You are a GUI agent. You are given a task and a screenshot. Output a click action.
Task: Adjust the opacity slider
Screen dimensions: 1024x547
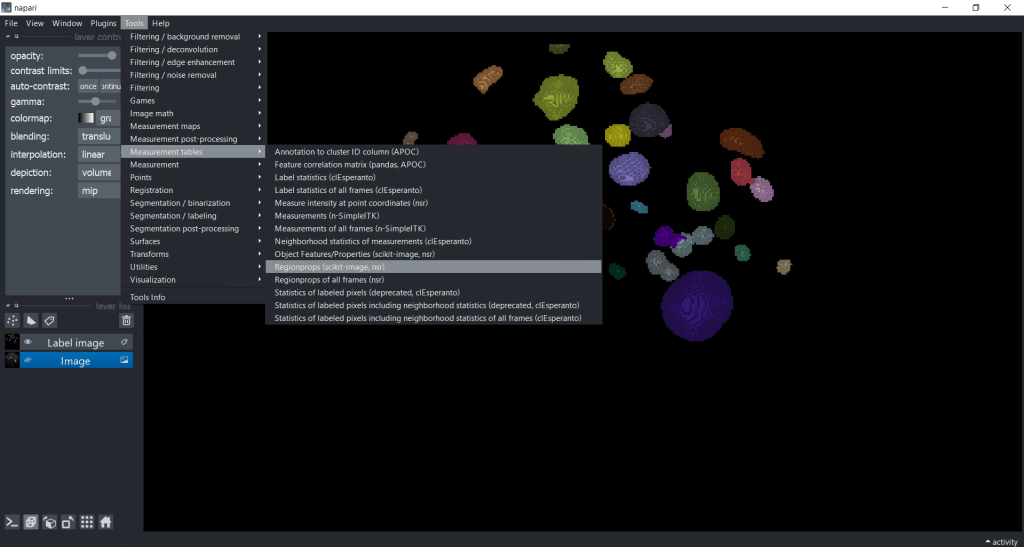[x=98, y=55]
